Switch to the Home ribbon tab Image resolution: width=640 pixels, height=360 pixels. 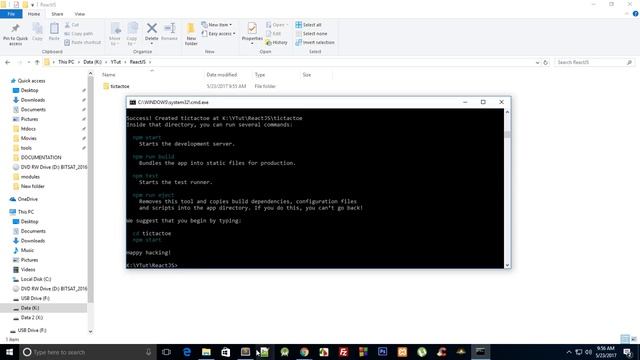(x=34, y=14)
